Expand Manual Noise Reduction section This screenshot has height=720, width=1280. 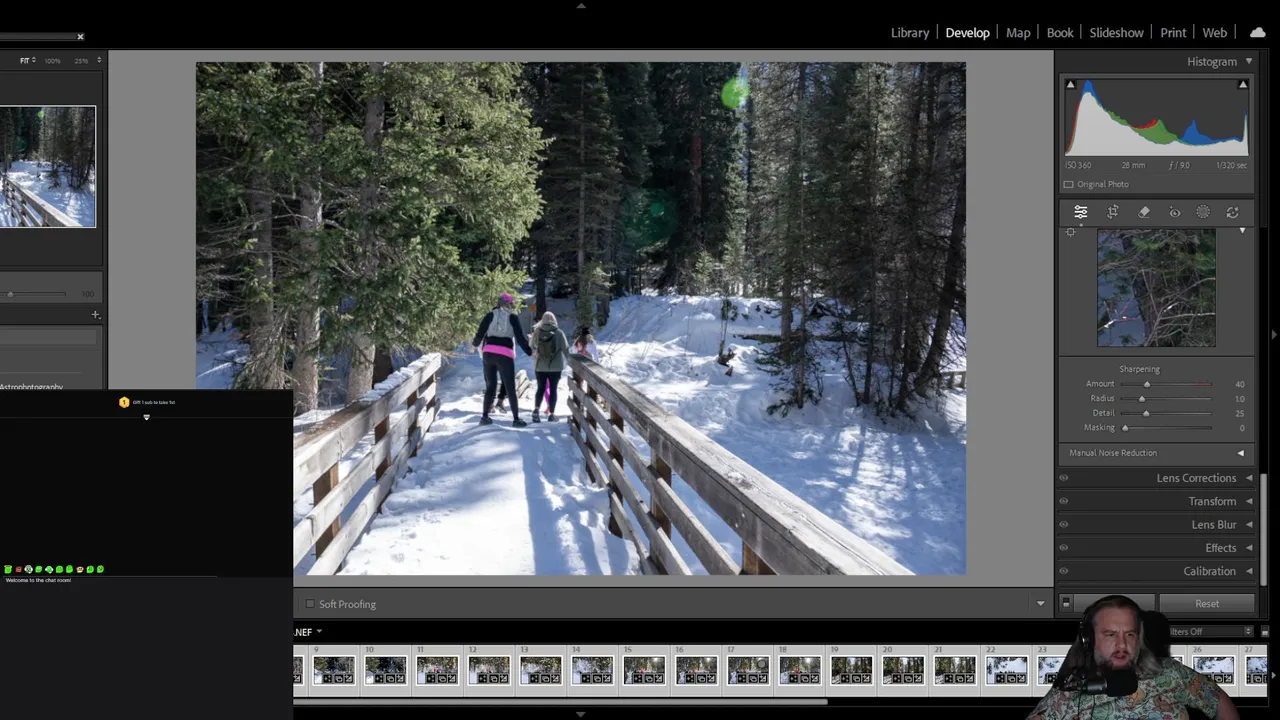coord(1241,453)
